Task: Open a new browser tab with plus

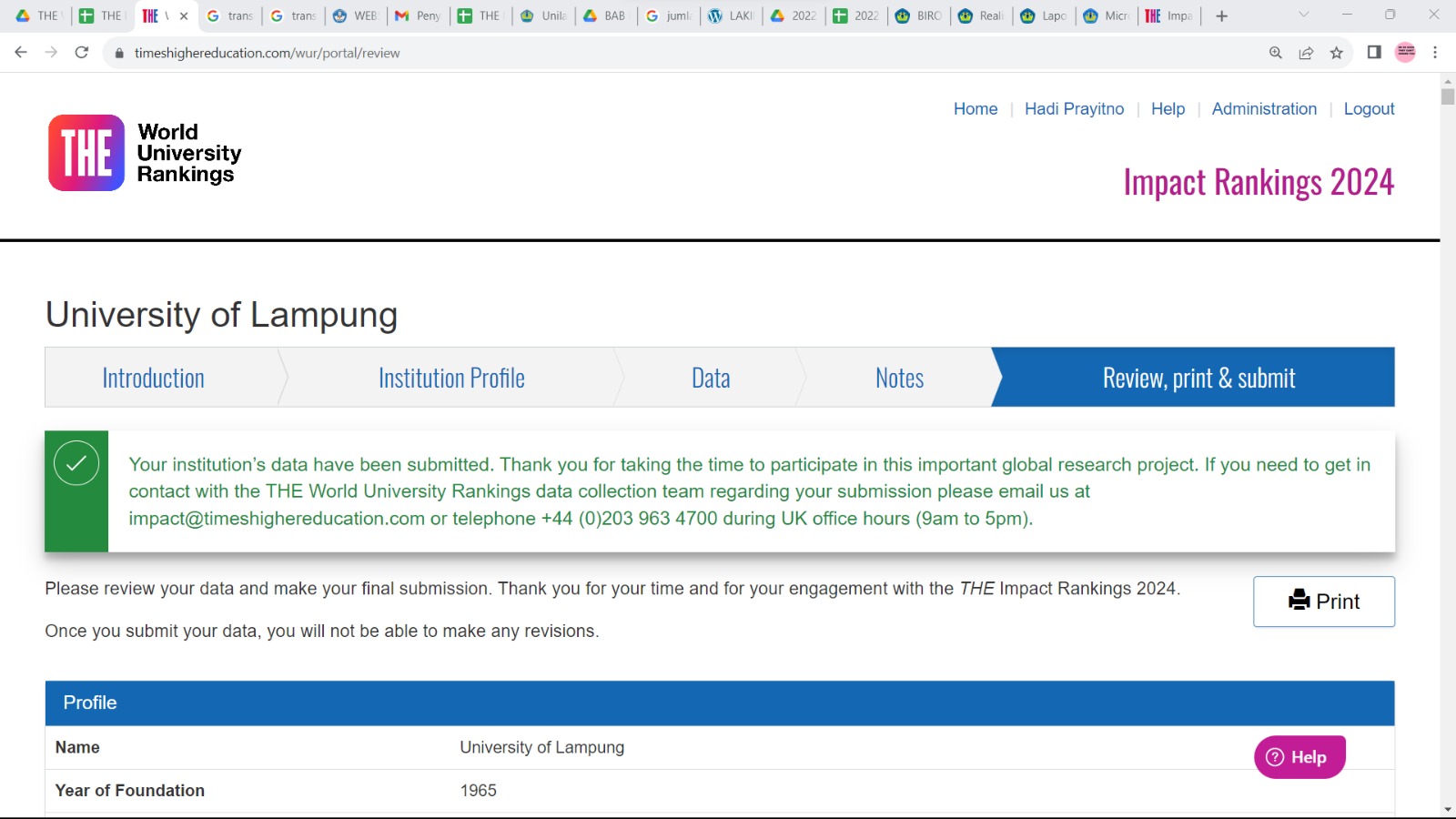Action: click(1221, 15)
